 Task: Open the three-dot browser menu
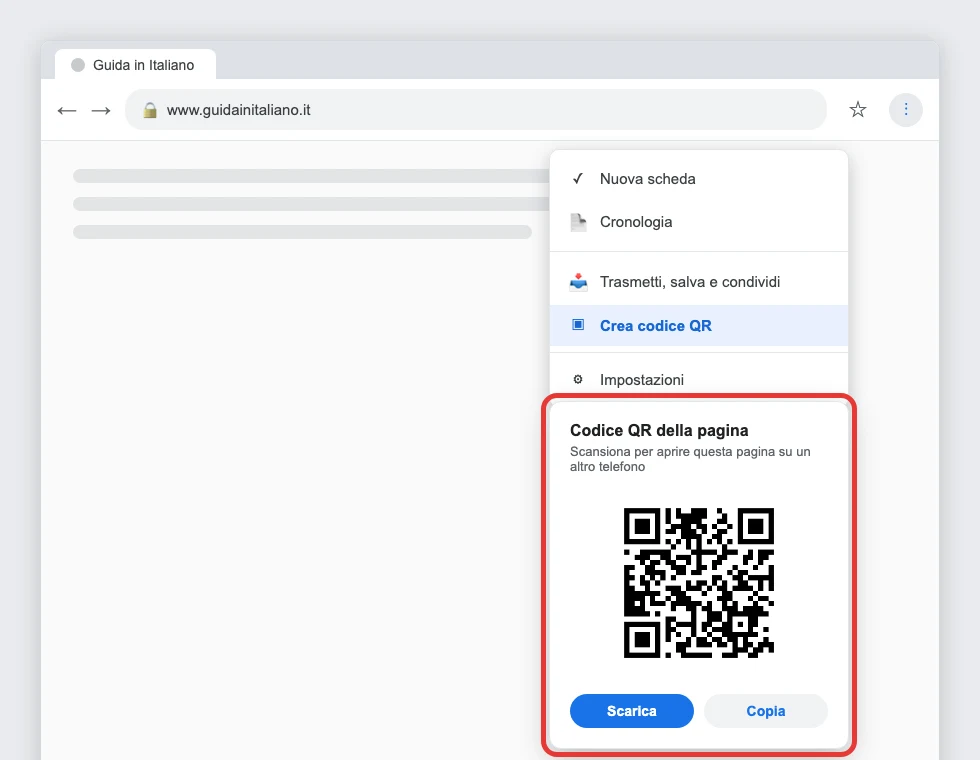click(906, 110)
